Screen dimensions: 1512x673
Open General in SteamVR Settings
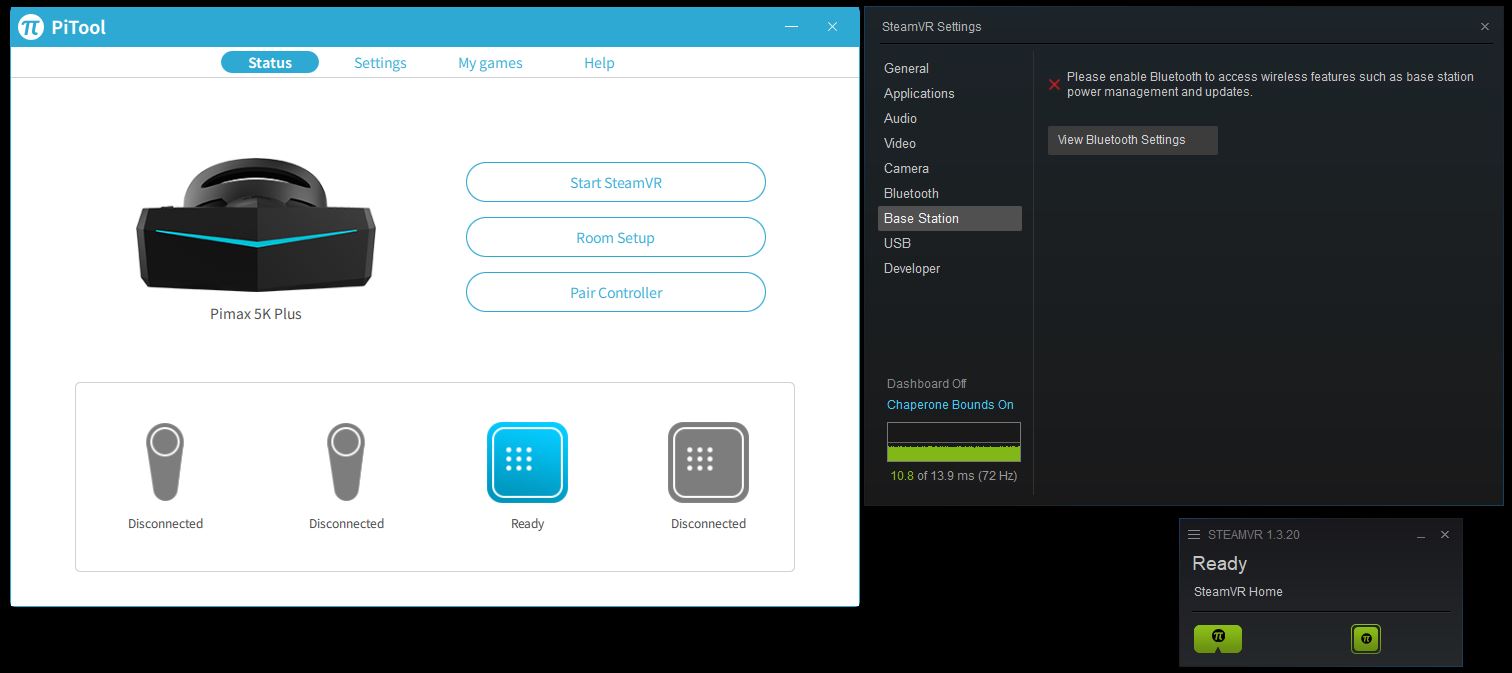pyautogui.click(x=906, y=68)
